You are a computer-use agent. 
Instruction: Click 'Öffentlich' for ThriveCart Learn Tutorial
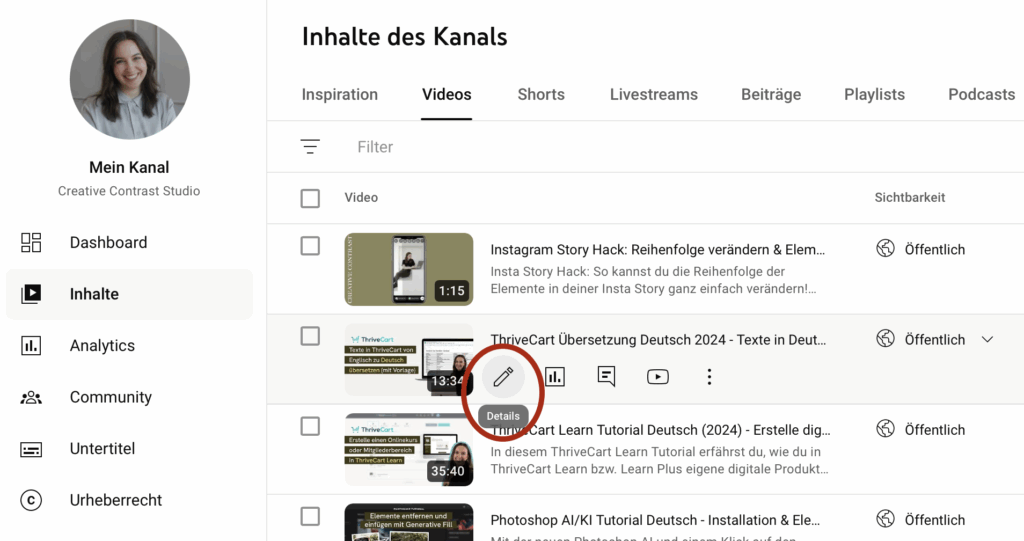[935, 430]
